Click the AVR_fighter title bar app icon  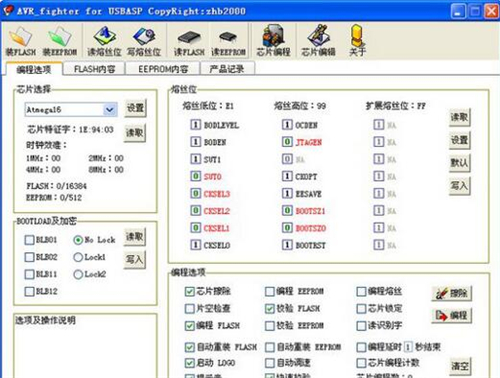(8, 11)
